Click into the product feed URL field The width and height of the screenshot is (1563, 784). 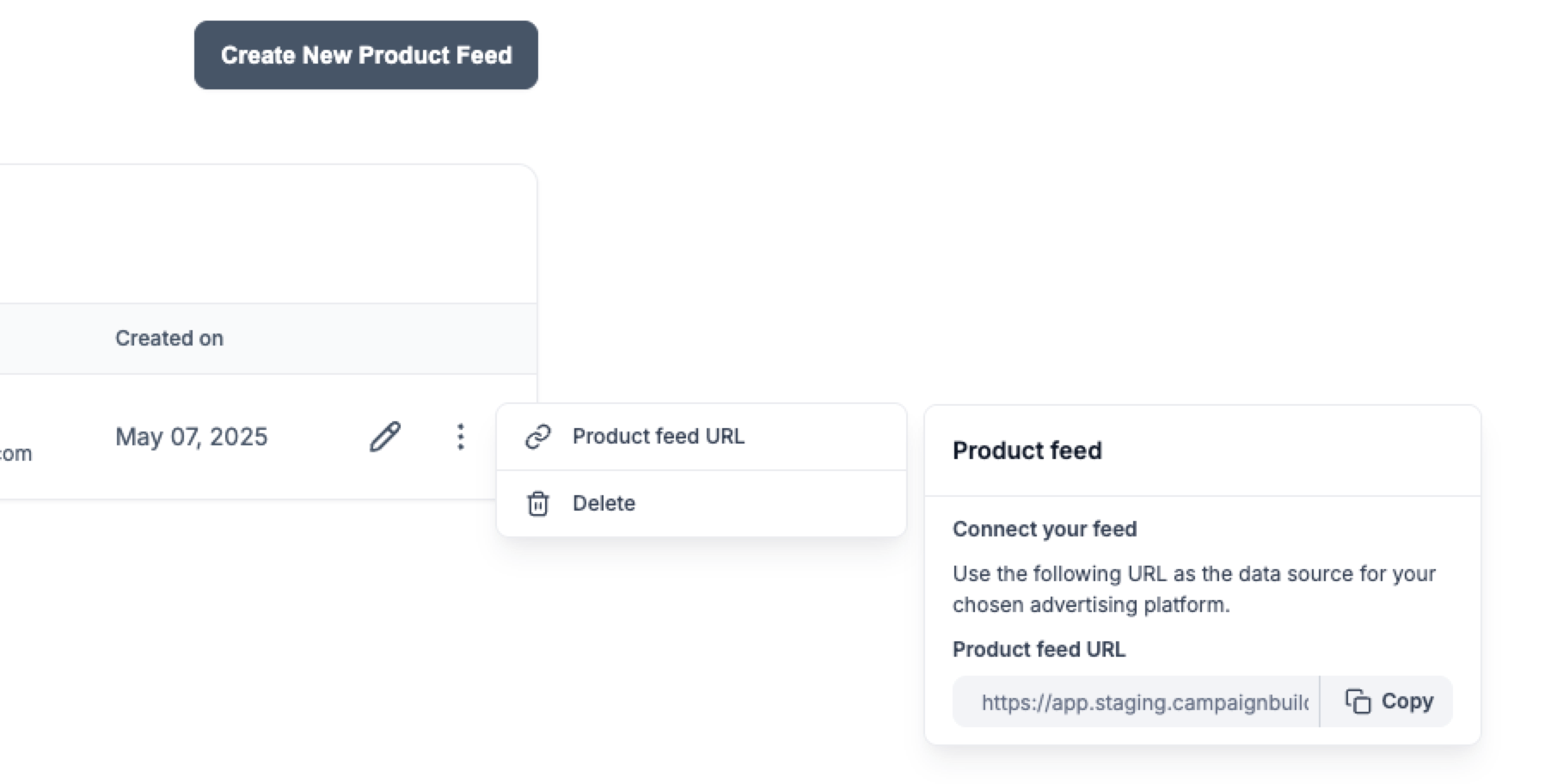pos(1135,701)
